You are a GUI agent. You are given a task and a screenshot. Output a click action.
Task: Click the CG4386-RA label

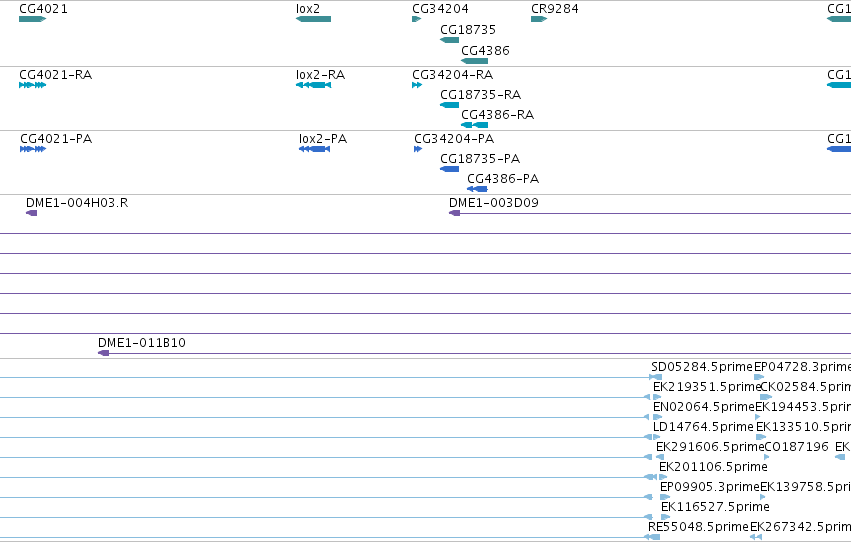[498, 114]
